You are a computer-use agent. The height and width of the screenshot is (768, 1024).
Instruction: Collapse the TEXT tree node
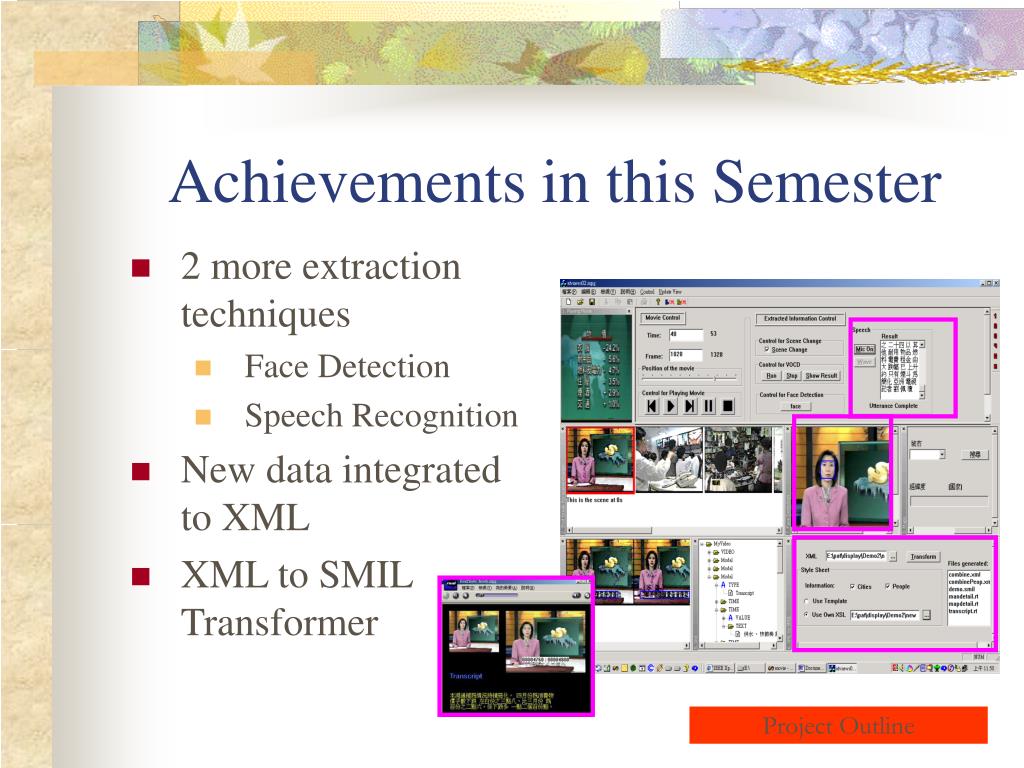pos(723,626)
